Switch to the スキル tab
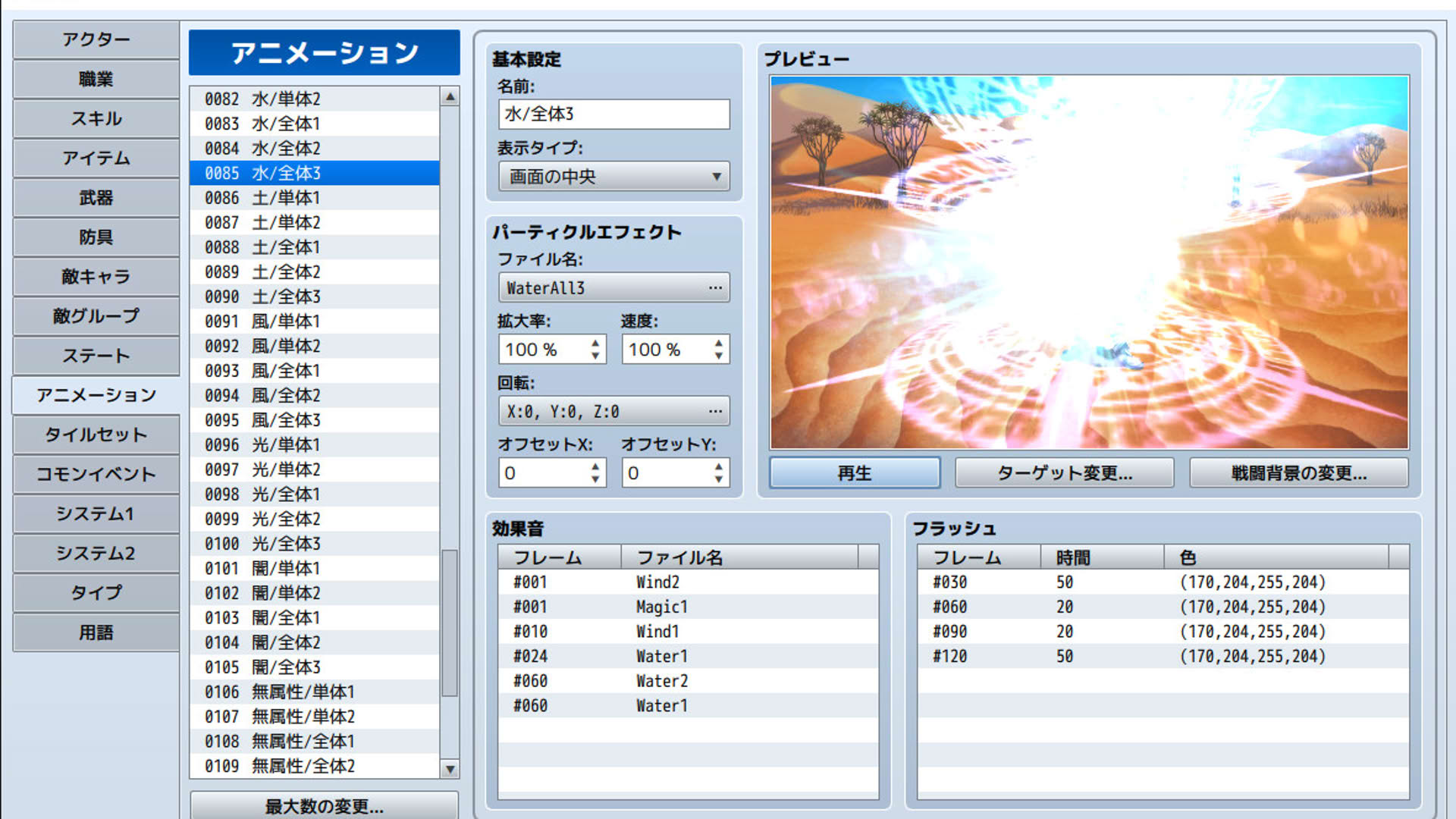The height and width of the screenshot is (819, 1456). pos(96,118)
